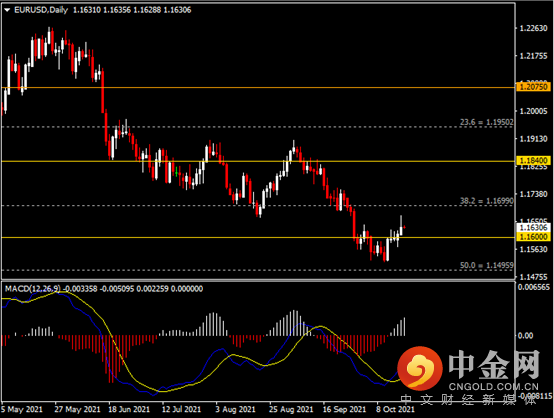Select the 1.18400 yellow price label

[534, 160]
